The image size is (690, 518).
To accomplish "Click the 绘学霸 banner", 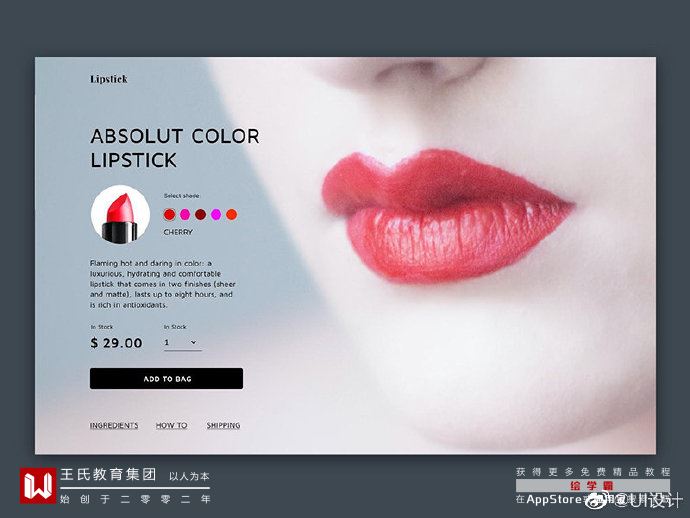I will [x=593, y=486].
